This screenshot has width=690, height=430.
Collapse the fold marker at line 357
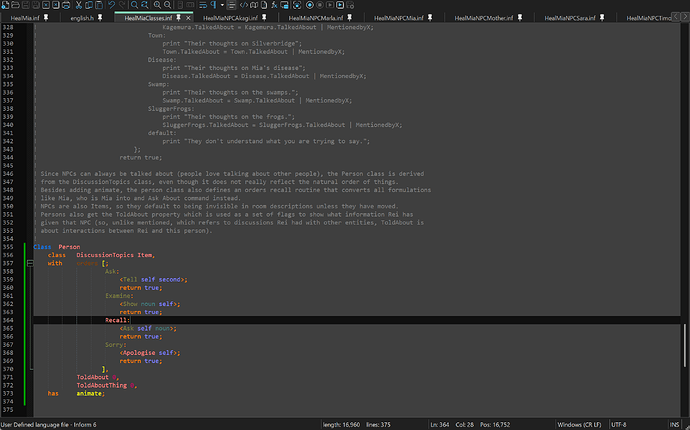point(30,263)
